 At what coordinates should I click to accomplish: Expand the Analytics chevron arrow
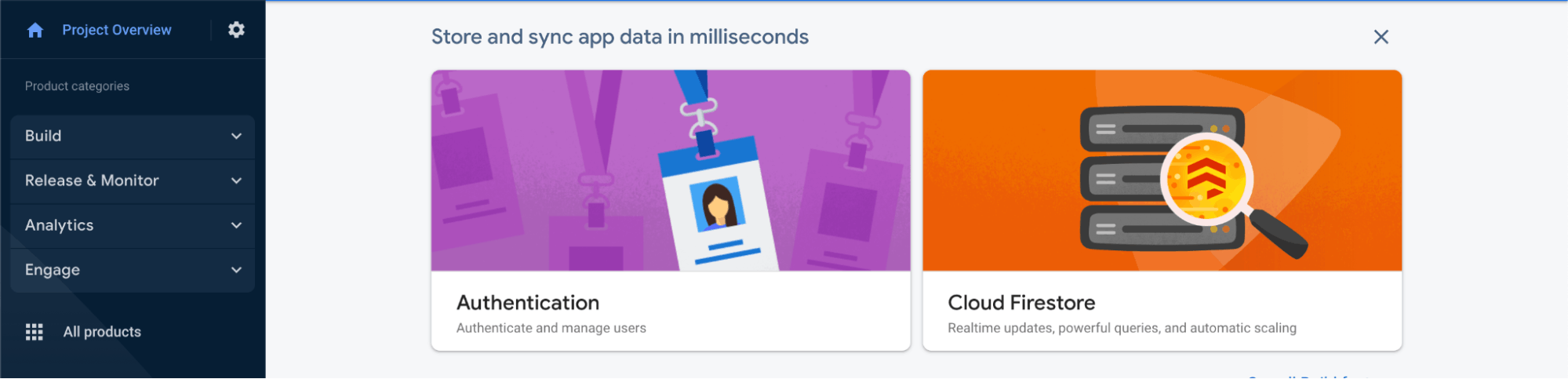tap(236, 226)
